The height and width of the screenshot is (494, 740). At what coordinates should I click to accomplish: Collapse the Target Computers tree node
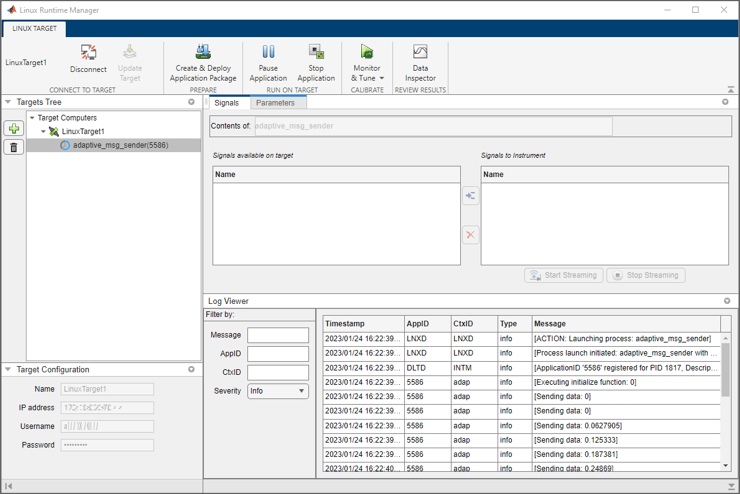click(x=32, y=118)
